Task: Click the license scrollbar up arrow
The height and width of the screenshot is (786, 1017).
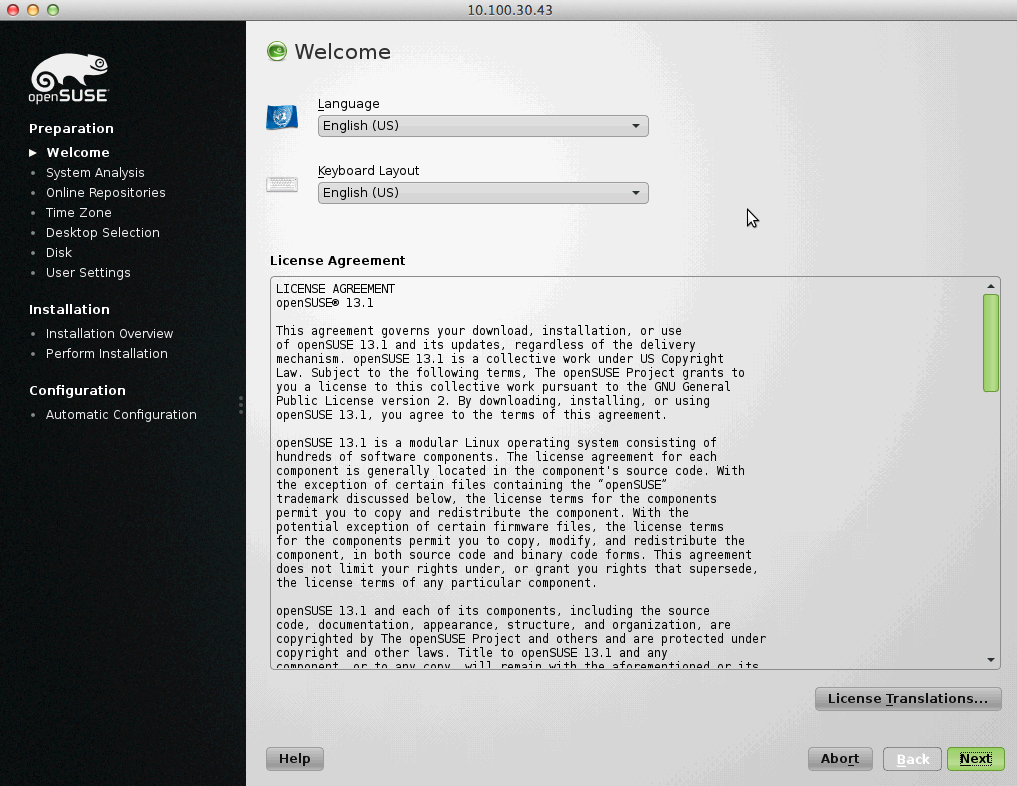Action: [x=990, y=286]
